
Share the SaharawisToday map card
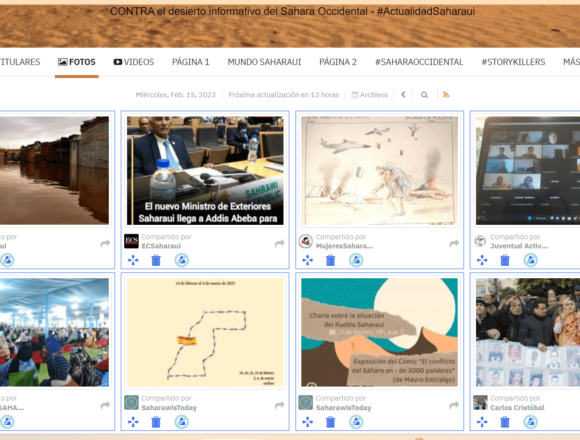coord(280,405)
